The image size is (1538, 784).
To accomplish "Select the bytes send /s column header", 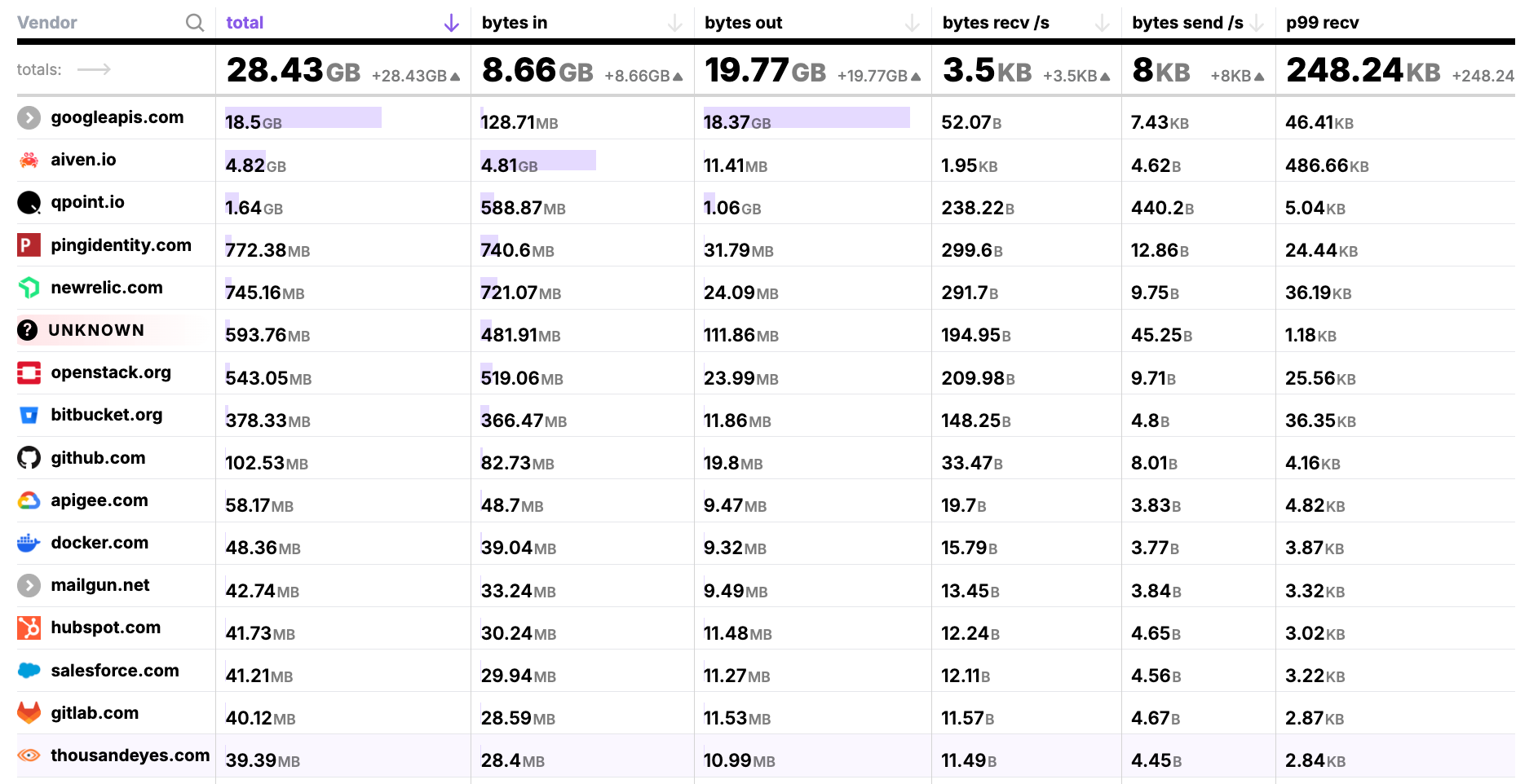I will tap(1187, 23).
